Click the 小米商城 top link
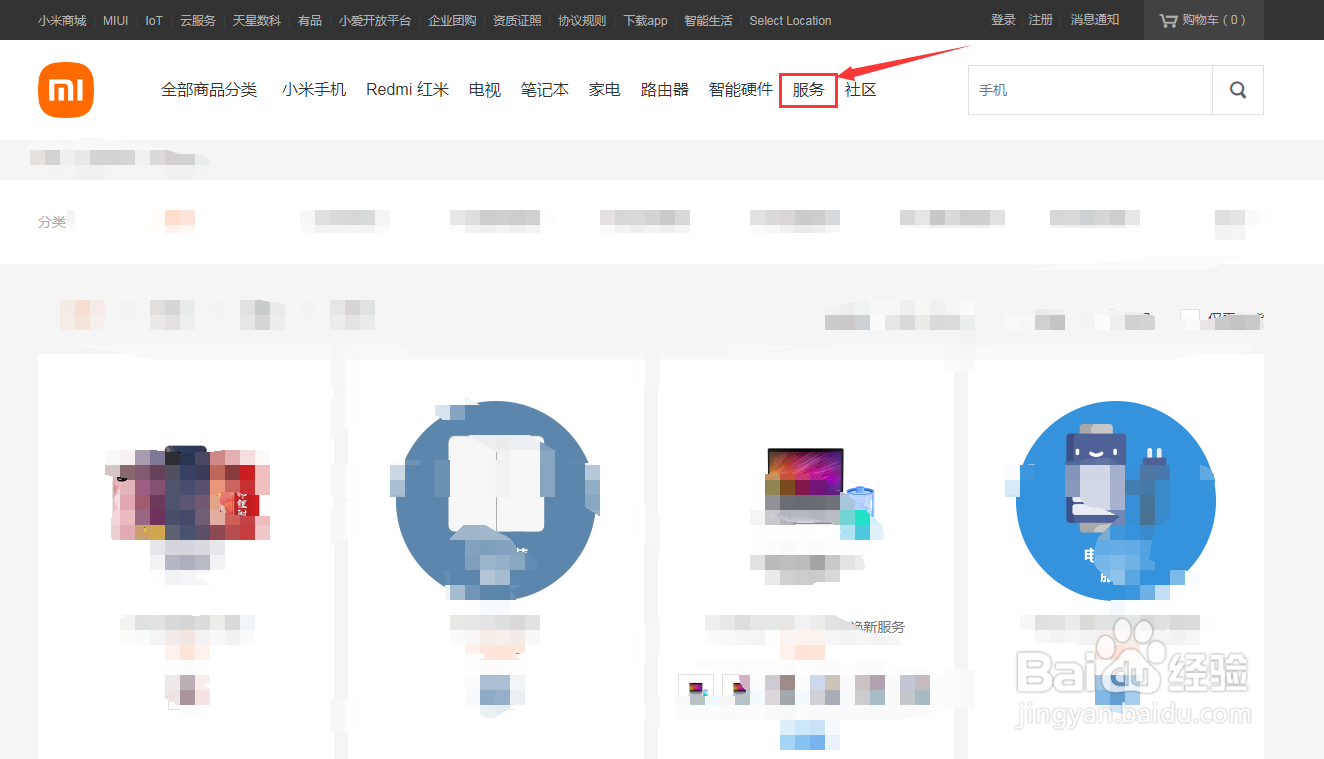 click(x=62, y=20)
